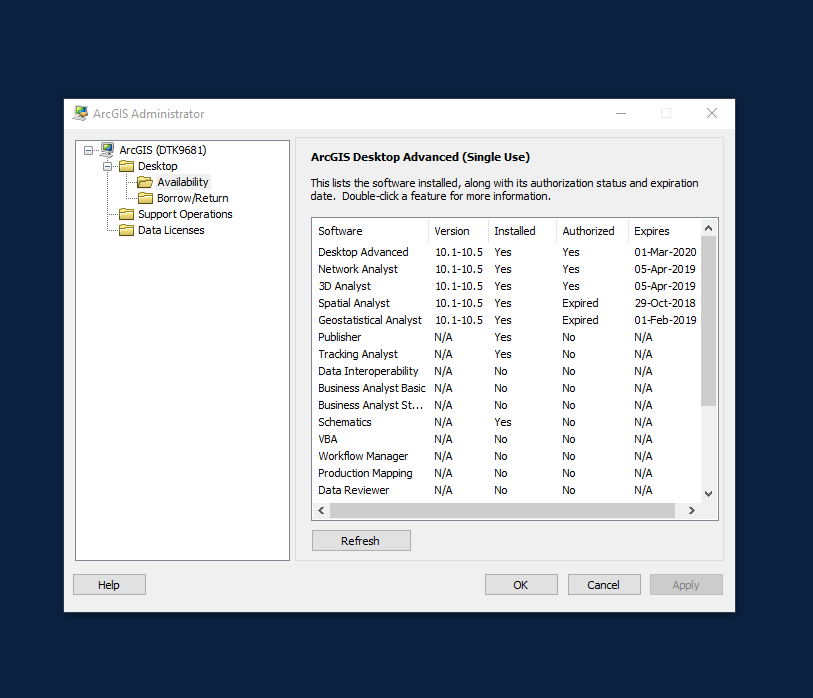
Task: Click the computer icon beside ArcGIS (DTK9681)
Action: point(107,150)
